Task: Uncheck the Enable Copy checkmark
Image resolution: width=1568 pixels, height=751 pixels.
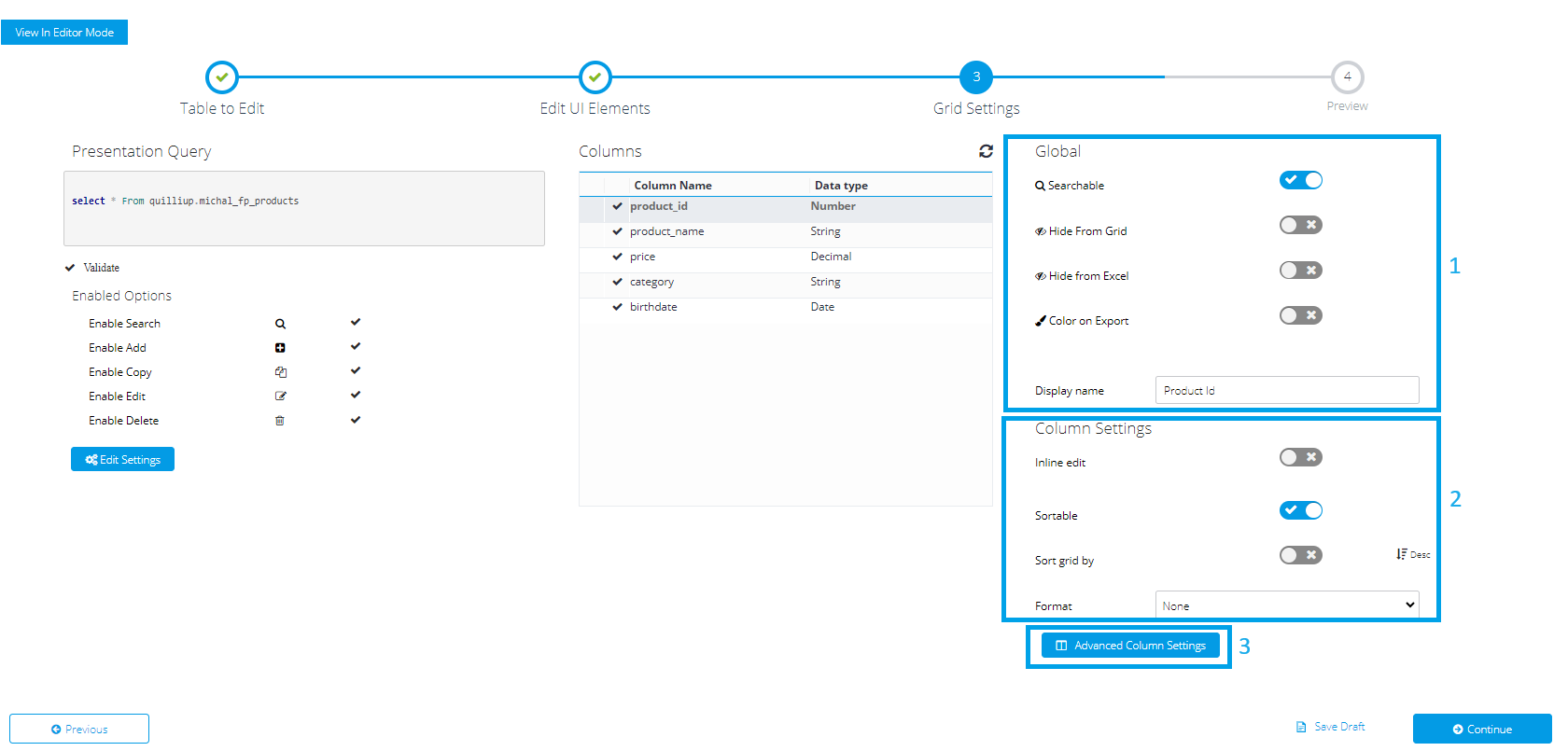Action: pos(356,370)
